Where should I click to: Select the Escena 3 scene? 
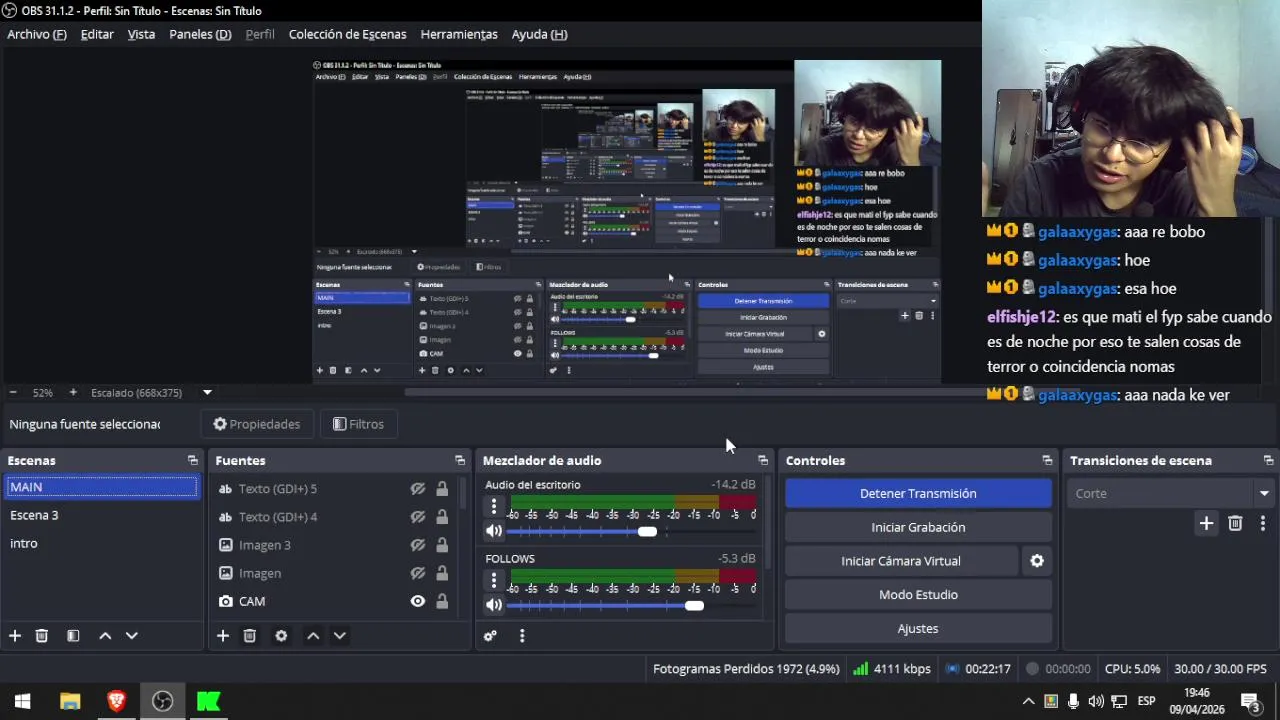tap(101, 515)
